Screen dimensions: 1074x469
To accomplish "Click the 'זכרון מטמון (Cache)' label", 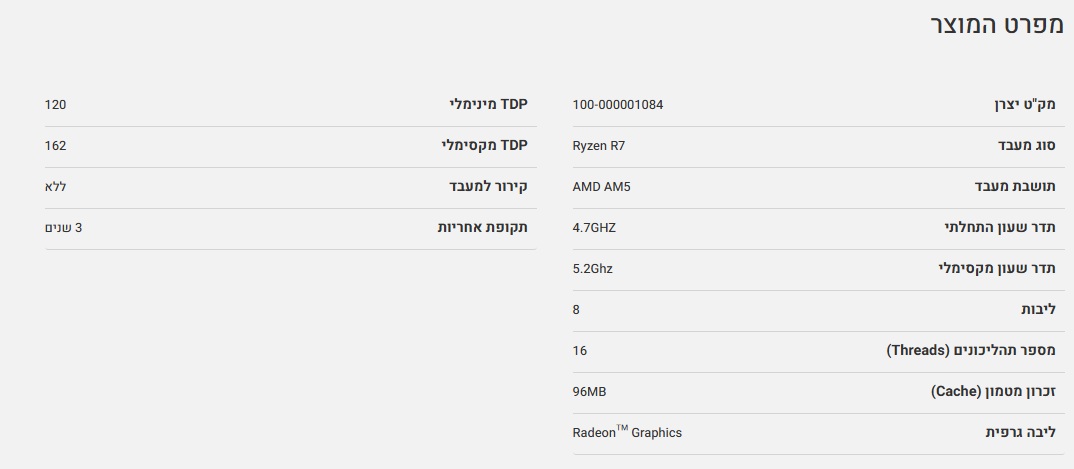I will (993, 392).
